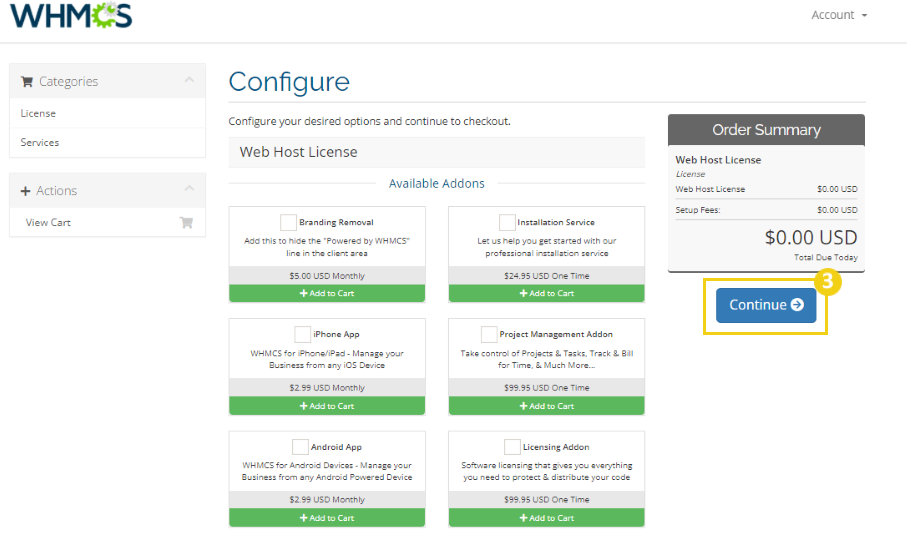Add Android App to cart

[327, 518]
